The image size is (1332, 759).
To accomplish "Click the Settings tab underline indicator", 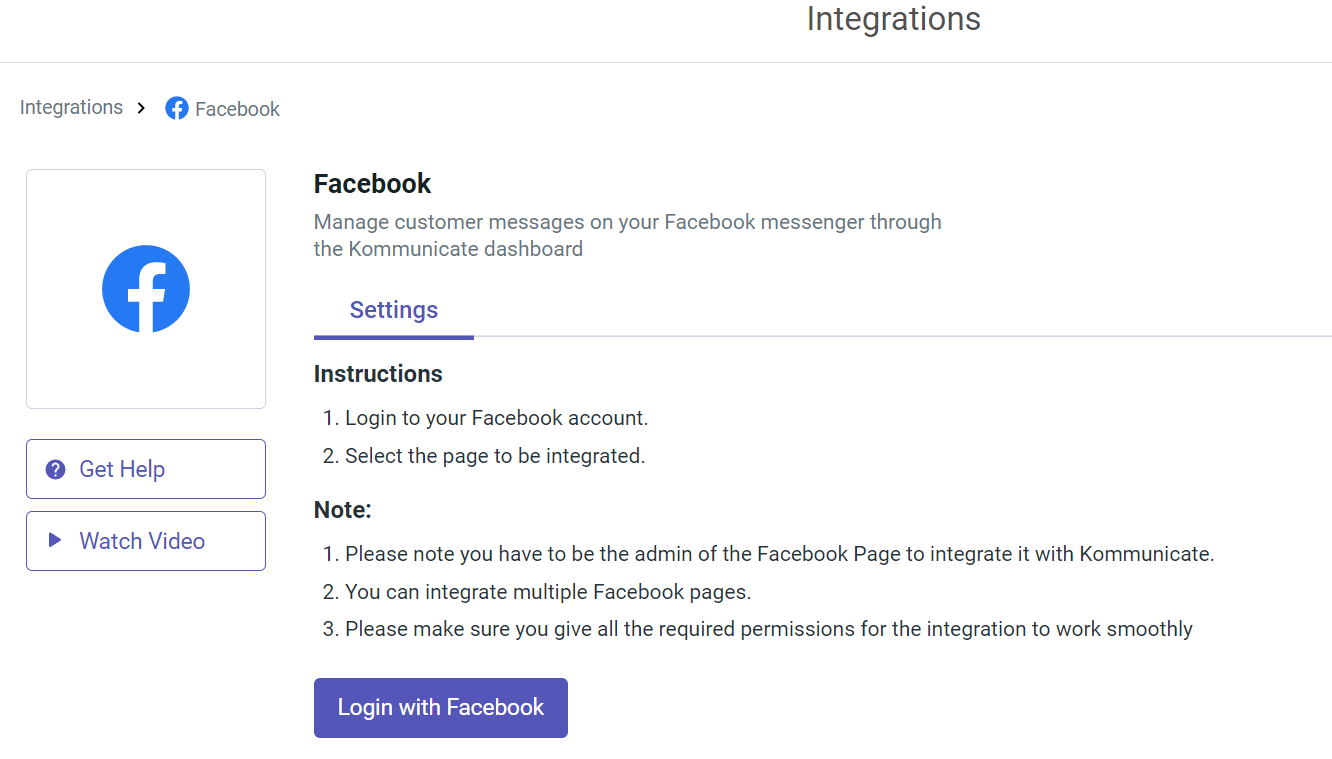I will click(393, 338).
